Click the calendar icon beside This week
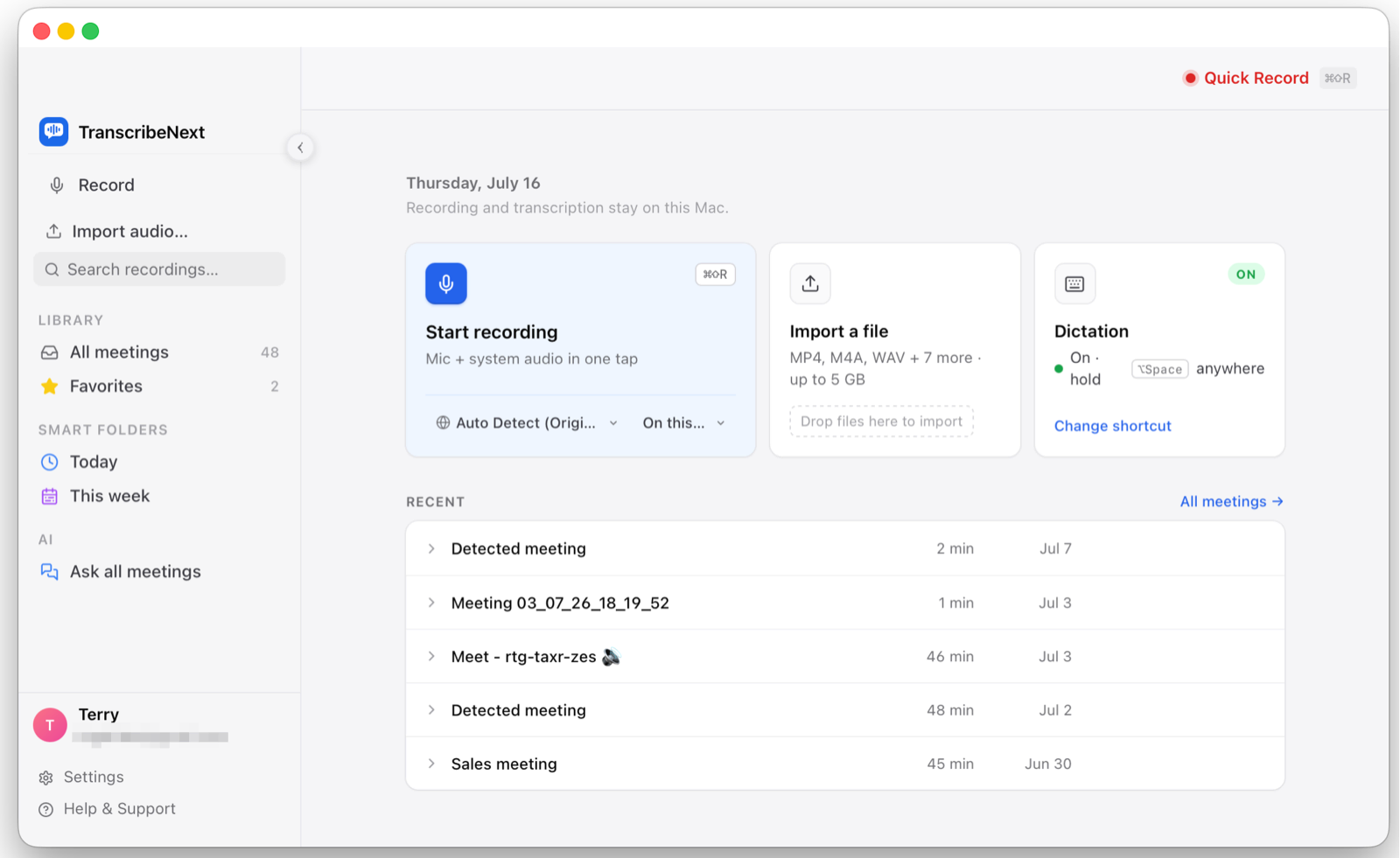Screen dimensions: 1400x858 [x=50, y=496]
